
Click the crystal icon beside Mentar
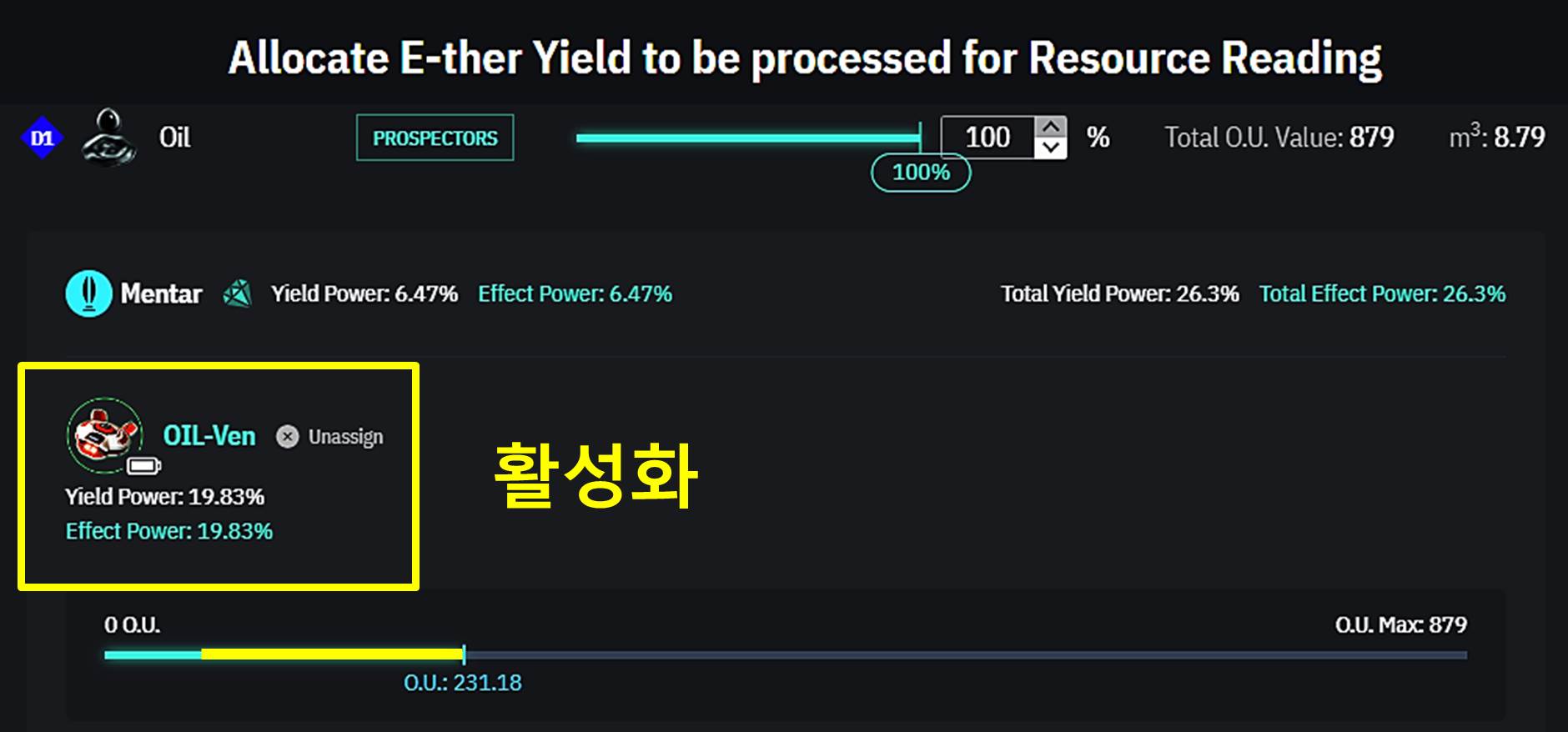point(238,293)
